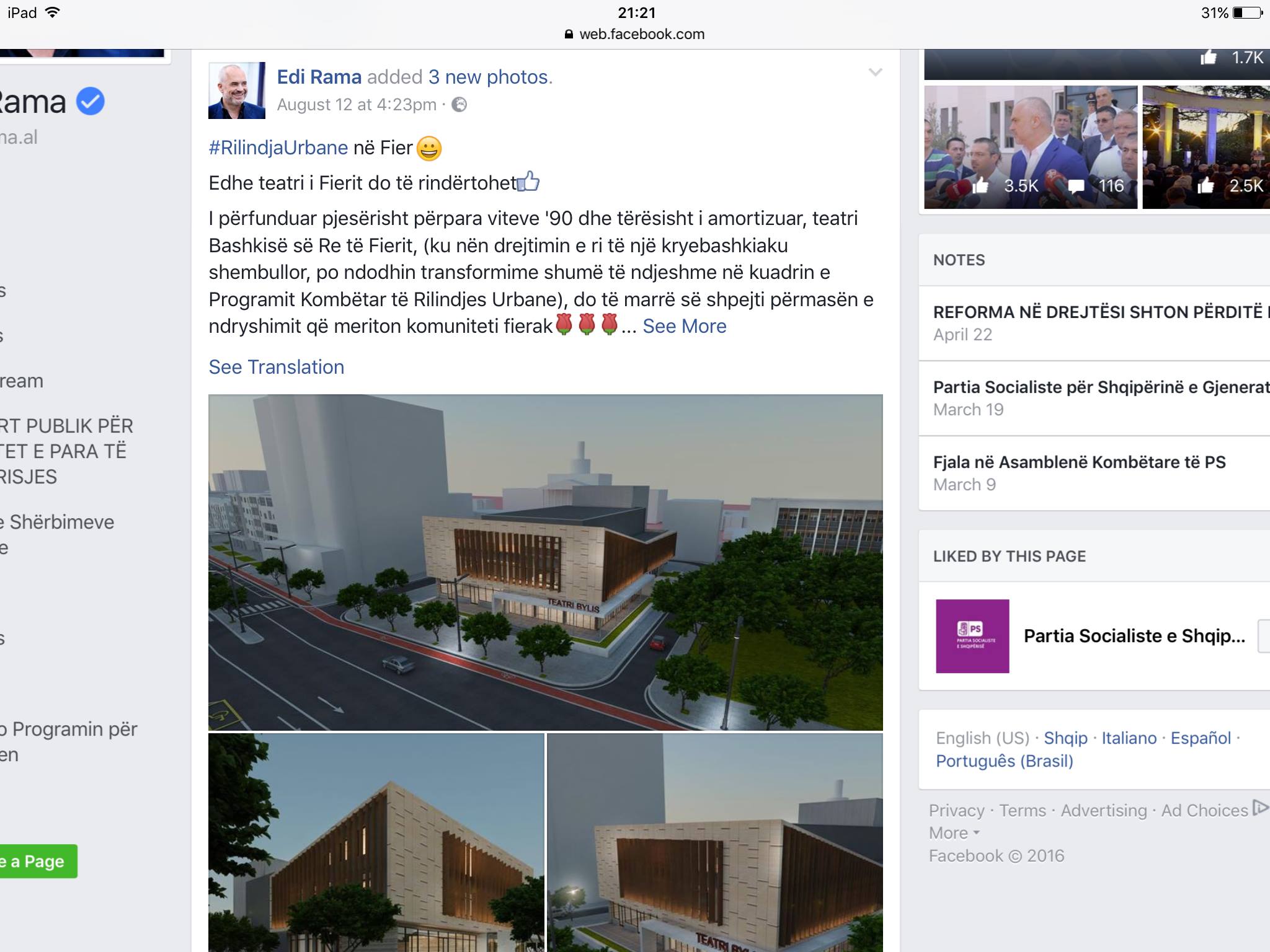Expand the More footer dropdown
Screen dimensions: 1270x952
point(954,833)
